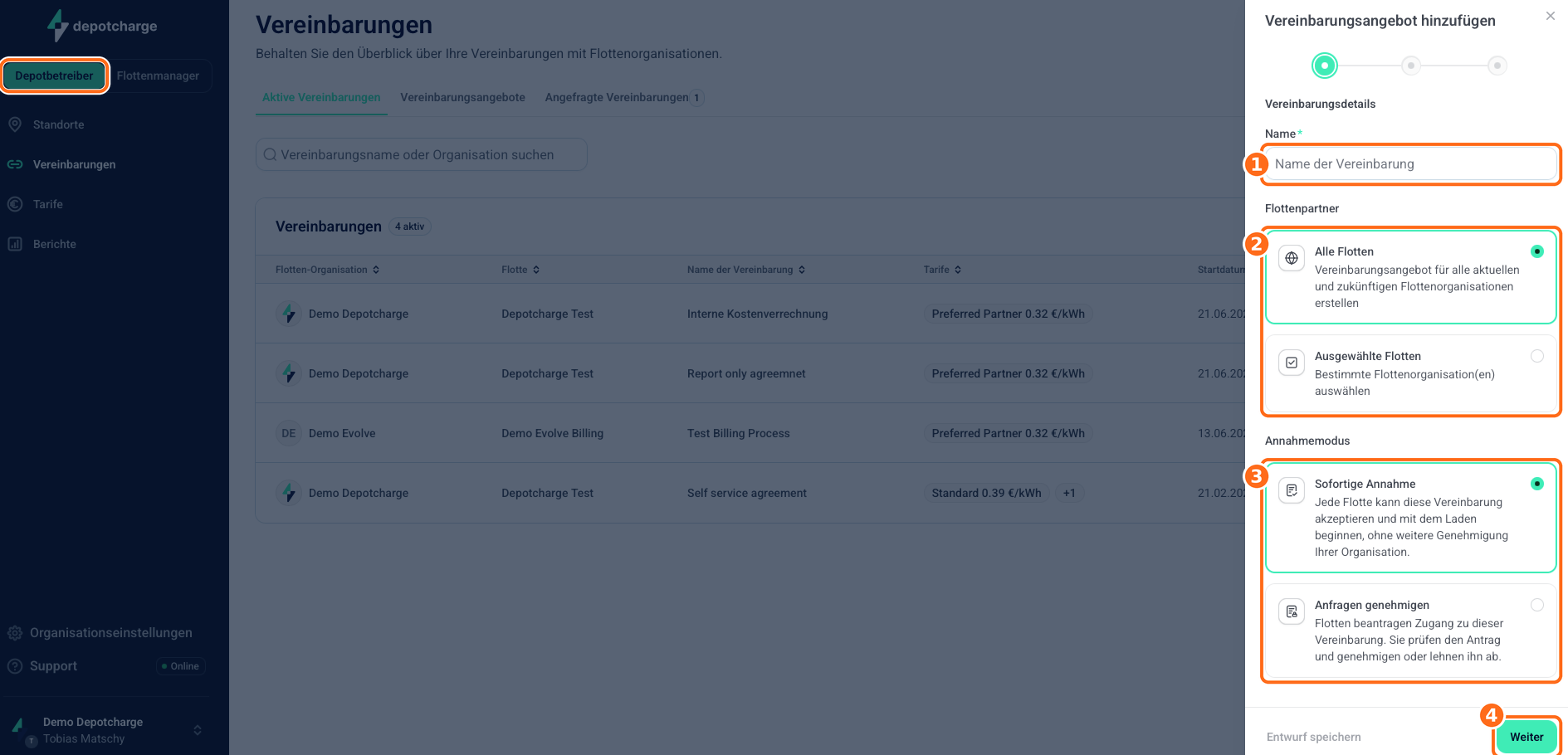Click the Vereinbarungsname oder Organisation search field
The width and height of the screenshot is (1568, 755).
(422, 154)
